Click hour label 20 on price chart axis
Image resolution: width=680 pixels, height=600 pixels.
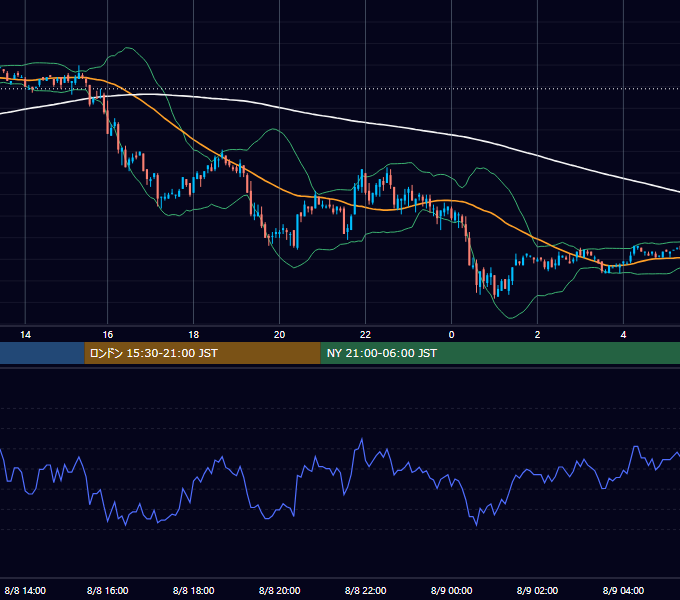279,335
